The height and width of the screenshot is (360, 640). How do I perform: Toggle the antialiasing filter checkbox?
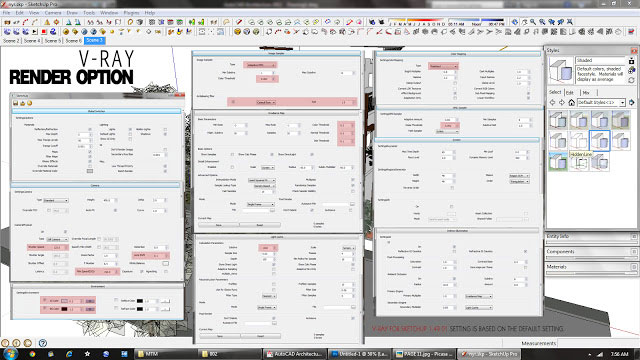pos(233,102)
